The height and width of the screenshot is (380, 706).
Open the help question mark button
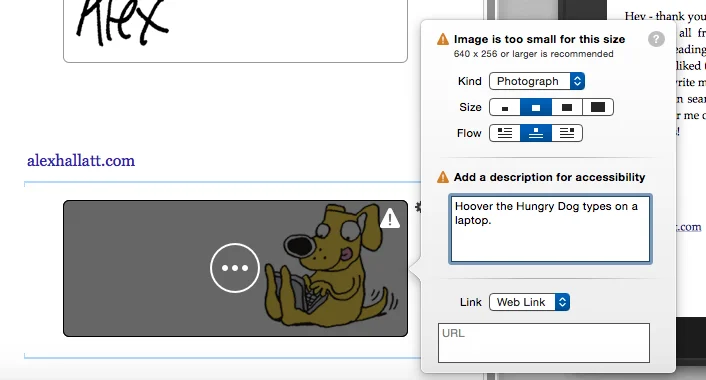tap(656, 39)
